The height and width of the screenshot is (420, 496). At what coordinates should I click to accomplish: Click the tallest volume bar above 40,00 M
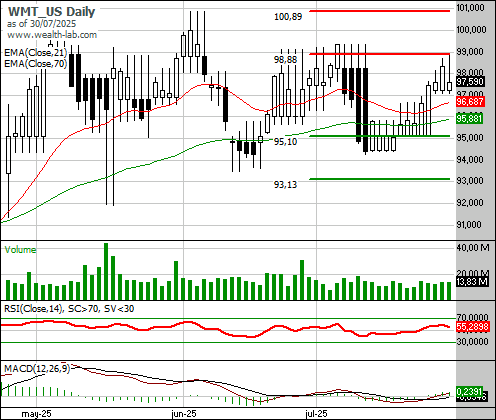click(106, 271)
